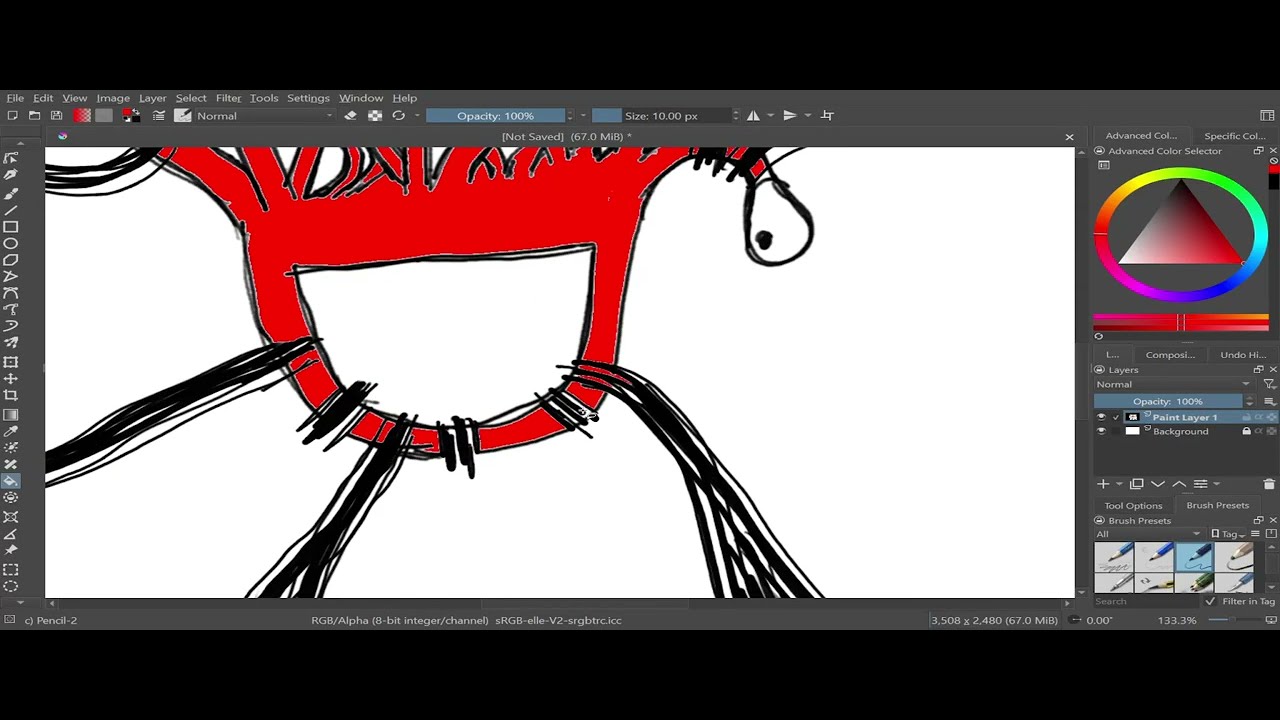
Task: Select the Enclose and Fill tool
Action: (11, 499)
